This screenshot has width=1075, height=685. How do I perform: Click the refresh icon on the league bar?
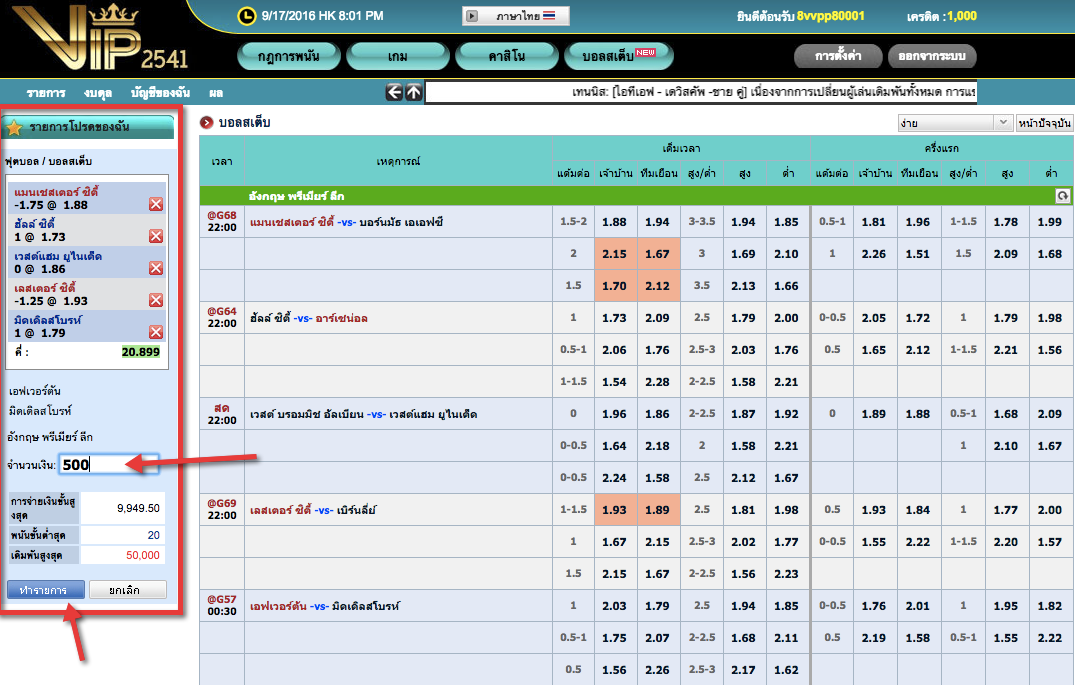[1062, 196]
